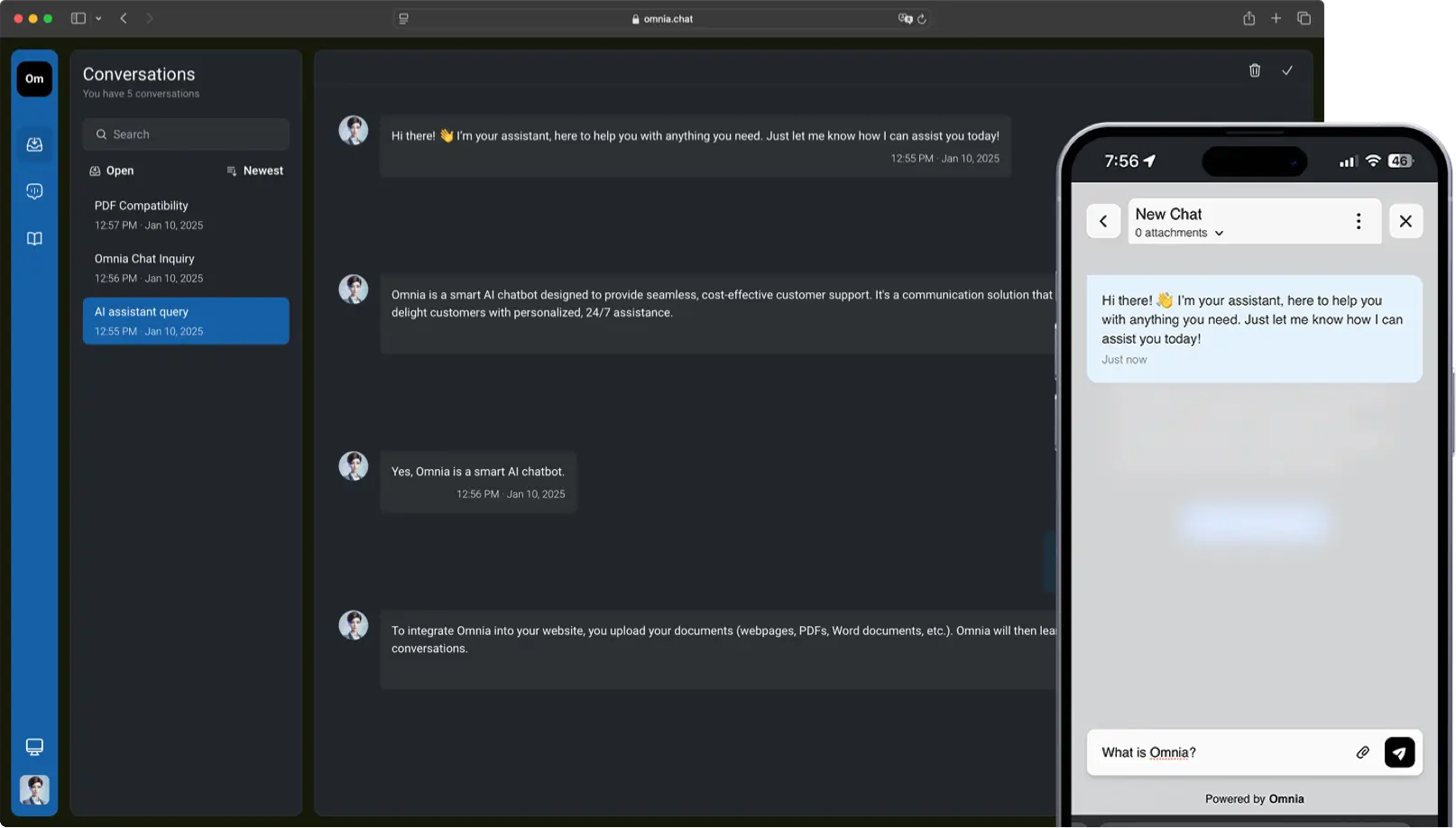Expand the 0 attachments dropdown
Image resolution: width=1456 pixels, height=828 pixels.
click(x=1178, y=233)
